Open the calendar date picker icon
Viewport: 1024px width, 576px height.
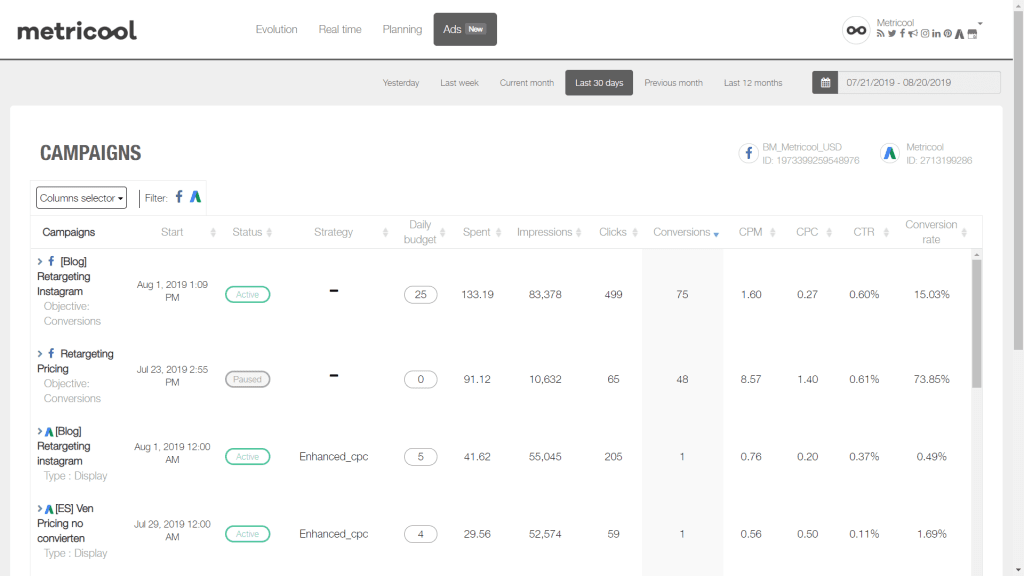(x=825, y=82)
